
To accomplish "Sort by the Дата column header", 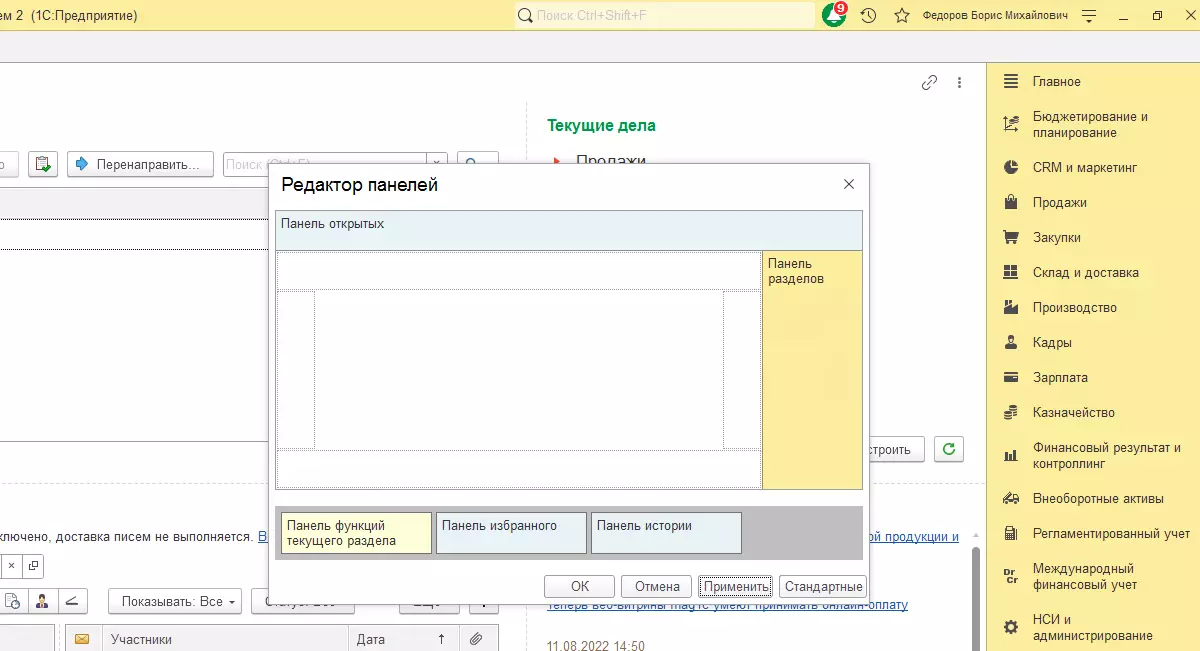I will 403,639.
